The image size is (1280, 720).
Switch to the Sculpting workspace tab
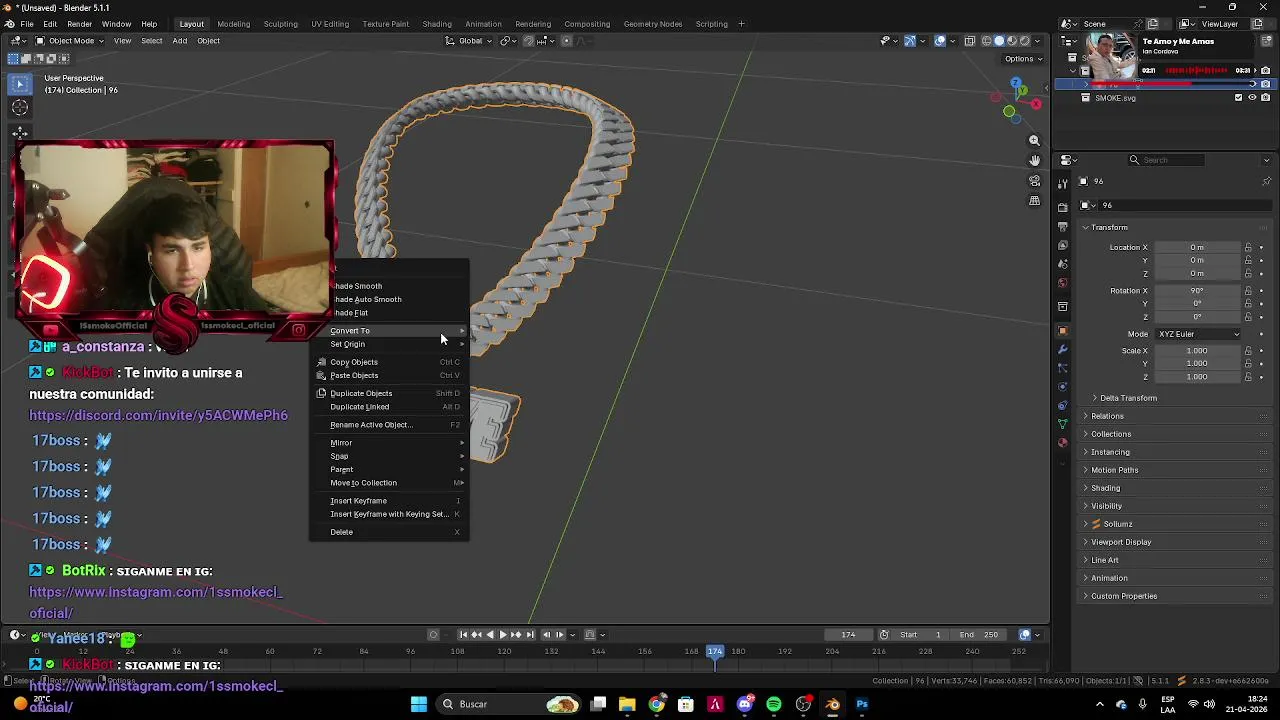click(280, 24)
